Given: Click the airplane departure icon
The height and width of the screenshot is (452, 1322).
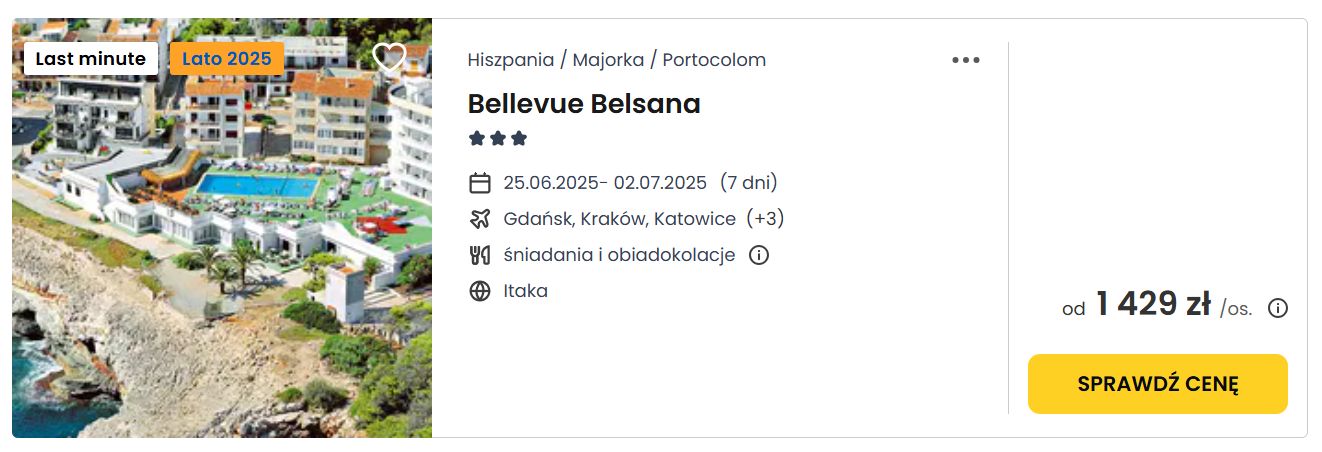Looking at the screenshot, I should (x=480, y=219).
